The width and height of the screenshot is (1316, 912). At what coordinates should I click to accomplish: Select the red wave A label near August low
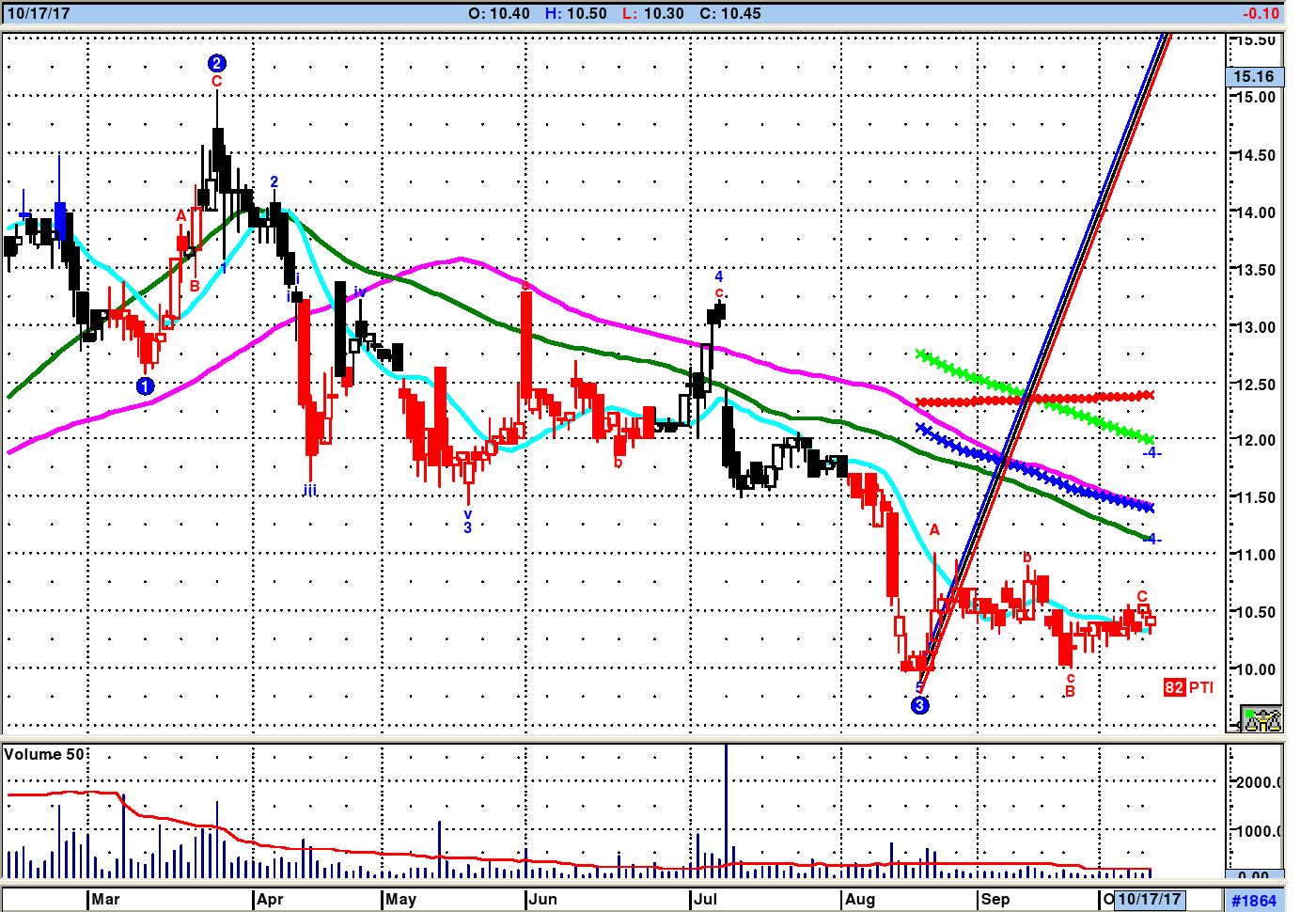click(x=934, y=530)
